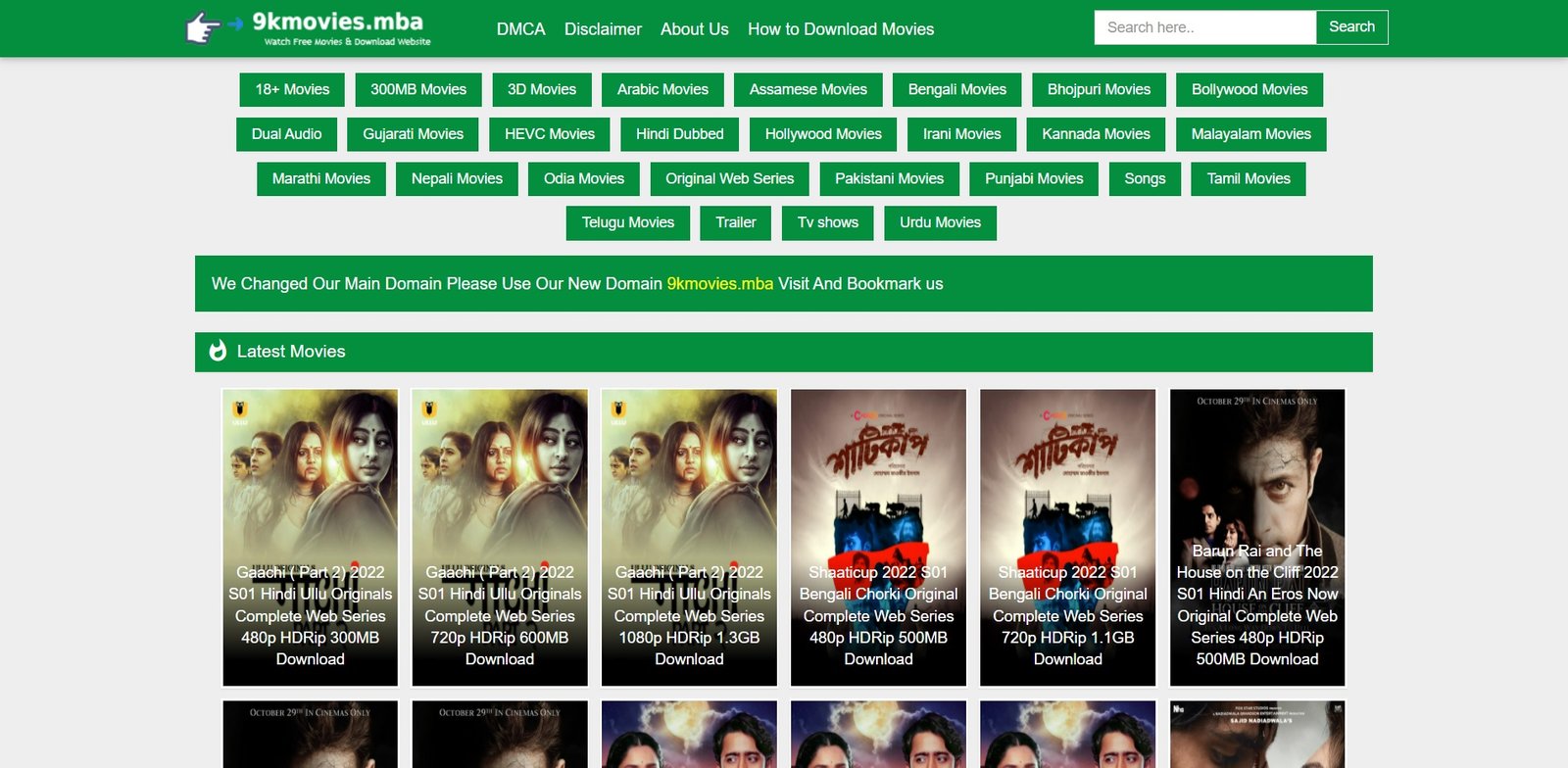Viewport: 1568px width, 768px height.
Task: Select the Hindi Dubbed category
Action: [679, 134]
